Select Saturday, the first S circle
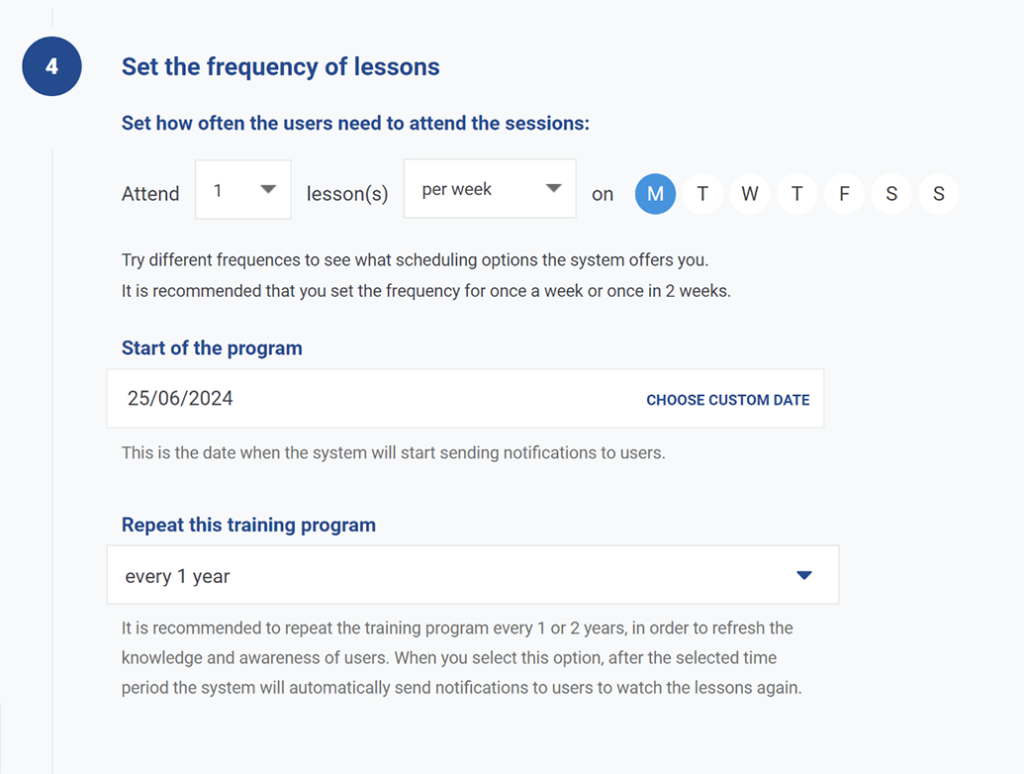 [891, 194]
